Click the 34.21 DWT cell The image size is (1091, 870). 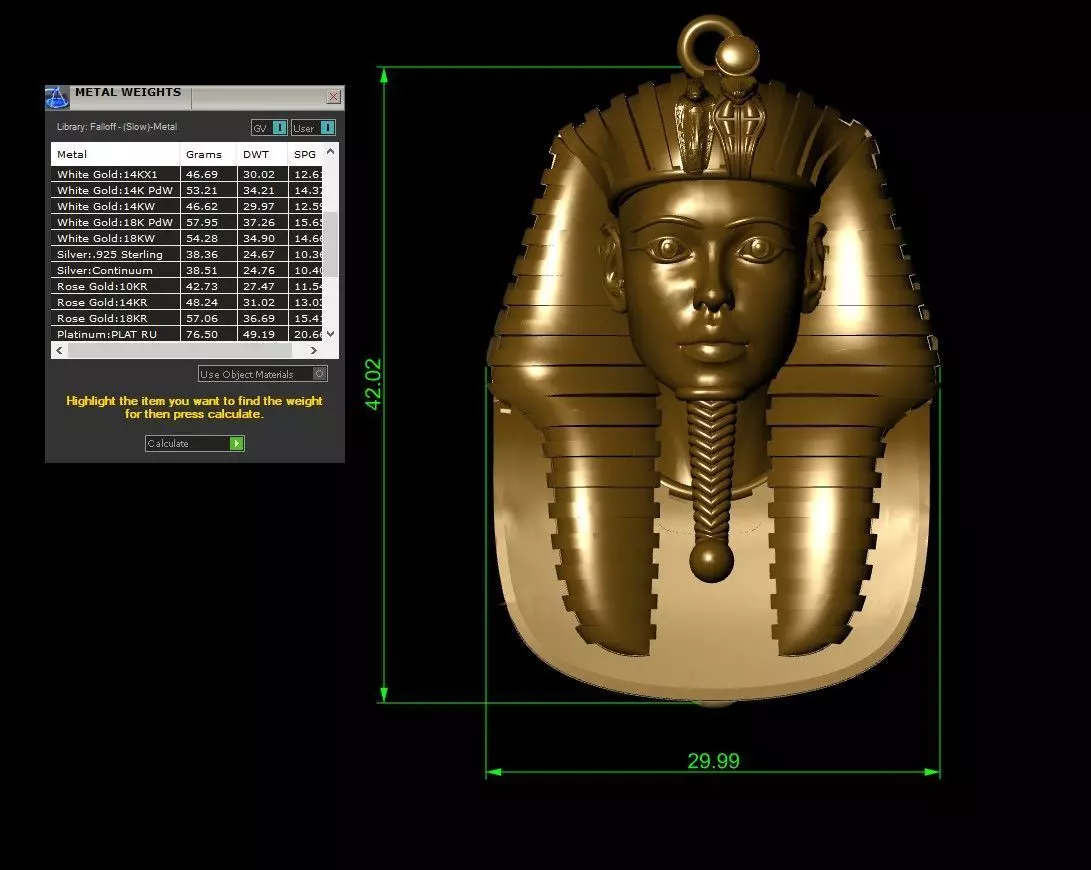coord(262,190)
